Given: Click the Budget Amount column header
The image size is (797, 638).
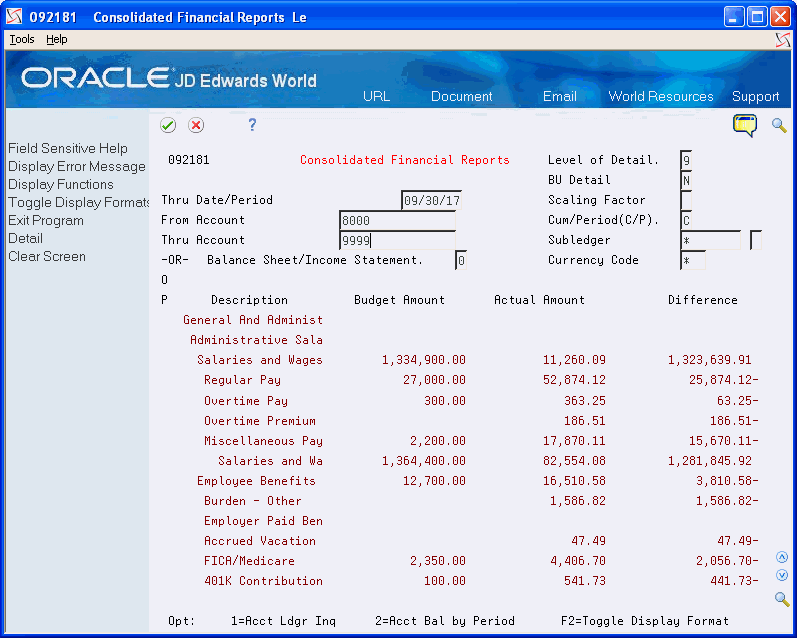Looking at the screenshot, I should coord(399,300).
